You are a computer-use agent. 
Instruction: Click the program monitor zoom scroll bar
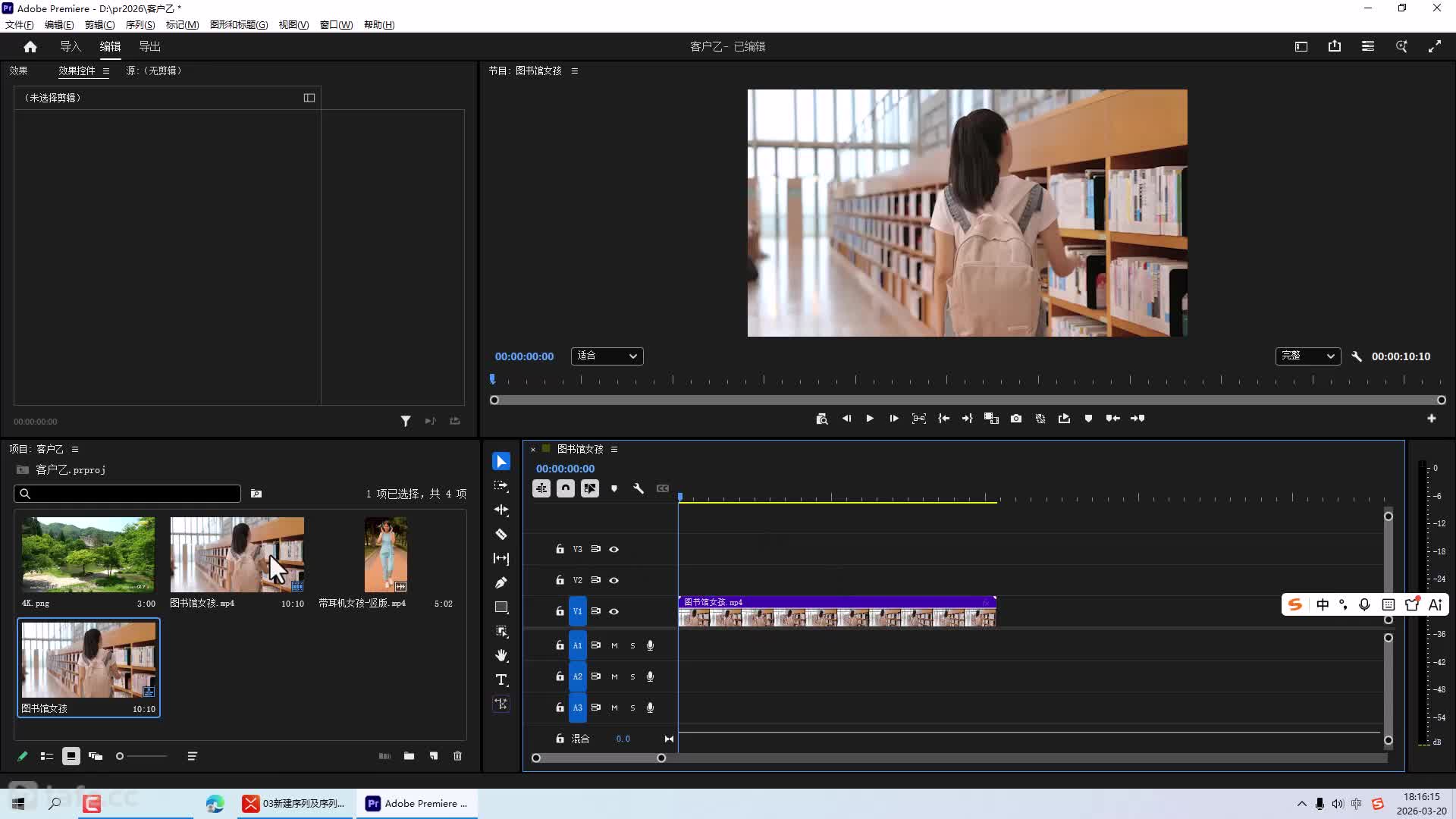[968, 400]
